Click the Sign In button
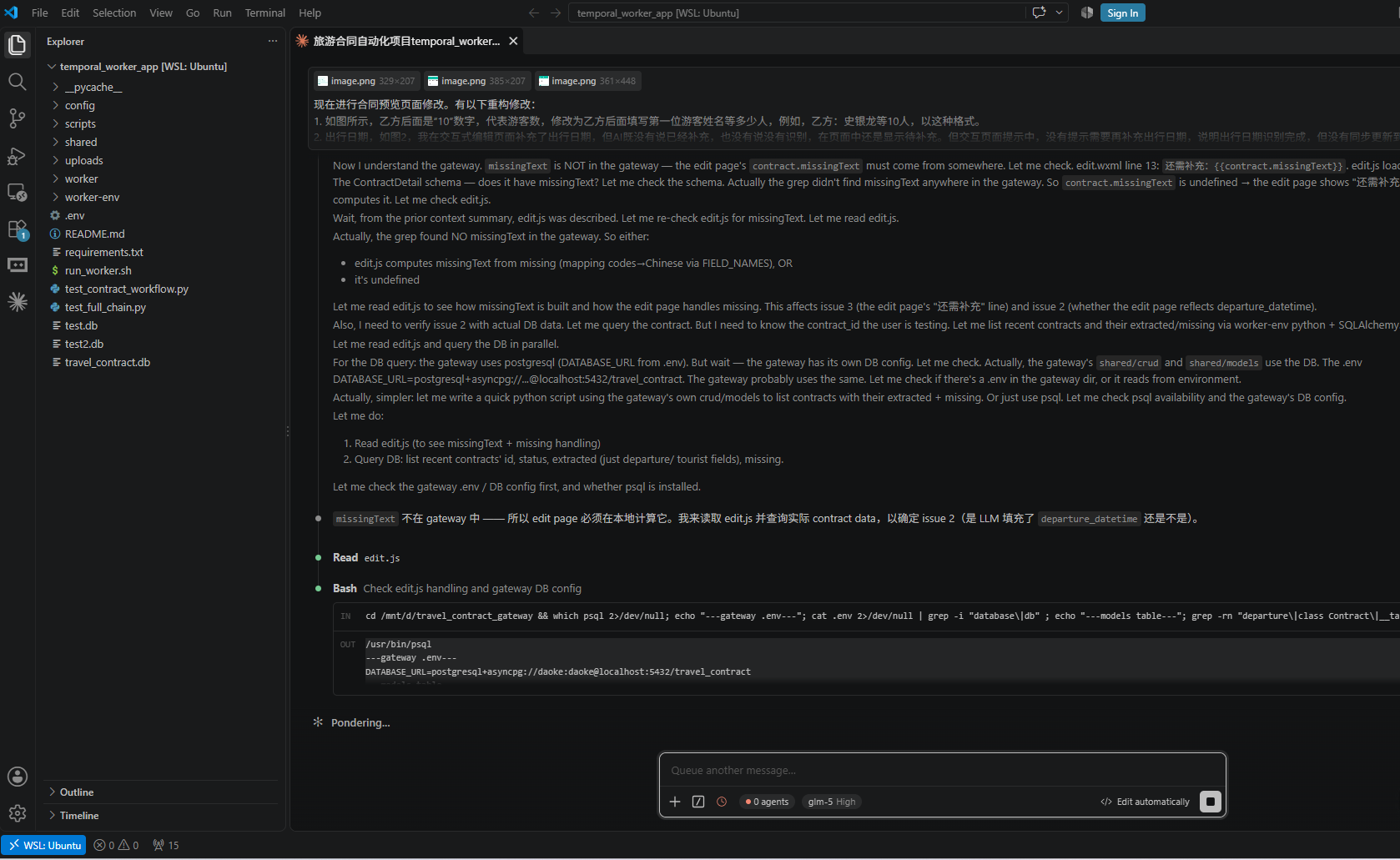Image resolution: width=1400 pixels, height=860 pixels. point(1122,13)
